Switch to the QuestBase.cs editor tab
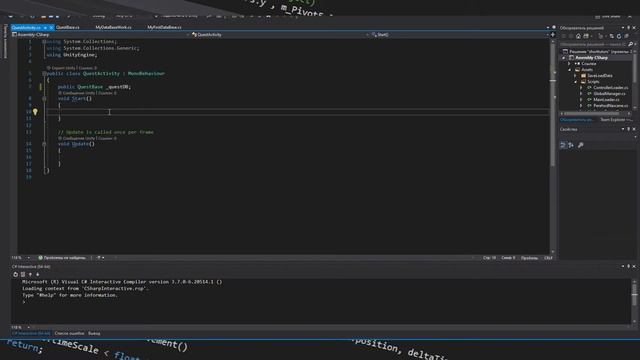This screenshot has height=360, width=640. (68, 27)
